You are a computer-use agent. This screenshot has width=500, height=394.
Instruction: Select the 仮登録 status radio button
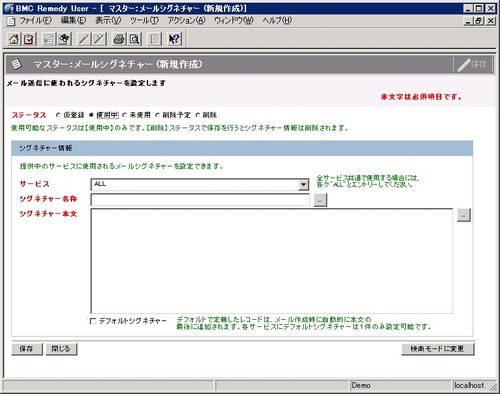[58, 115]
